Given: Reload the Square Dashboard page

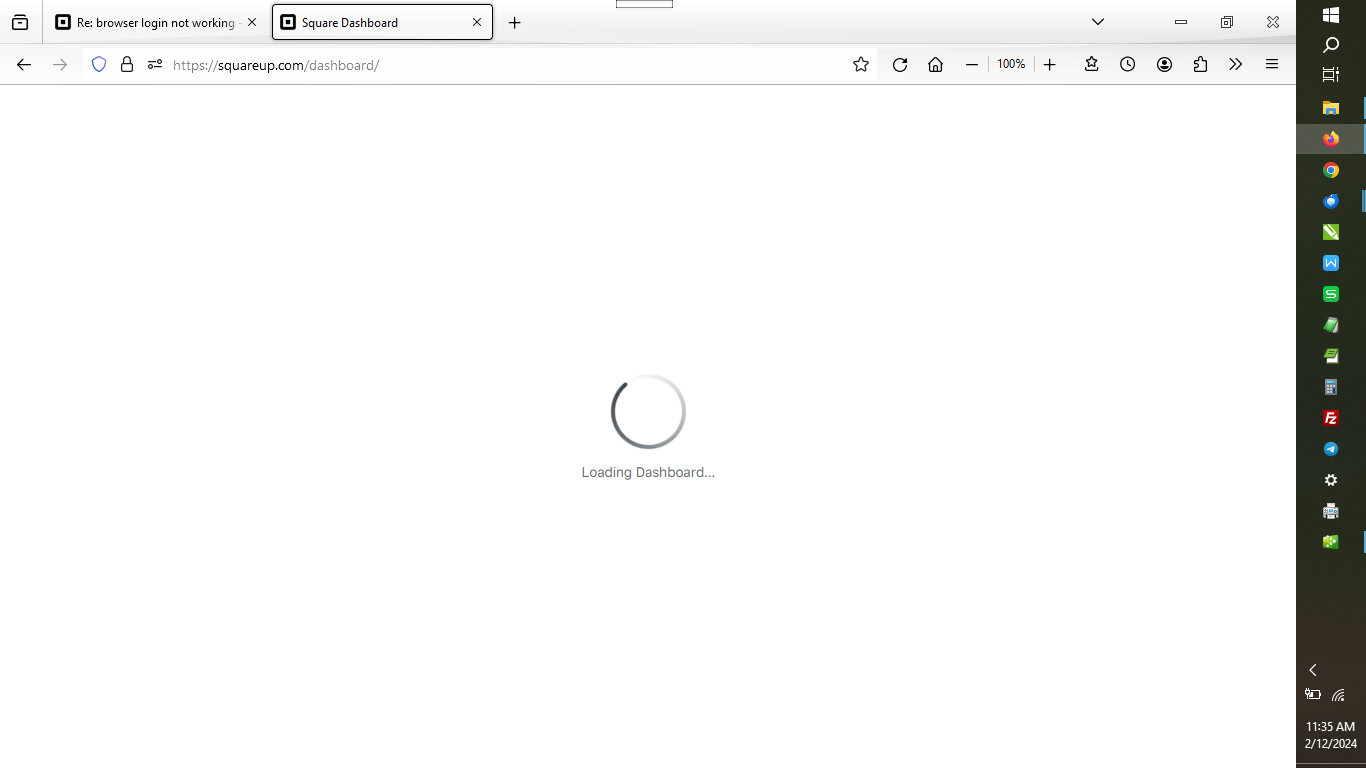Looking at the screenshot, I should pyautogui.click(x=900, y=64).
